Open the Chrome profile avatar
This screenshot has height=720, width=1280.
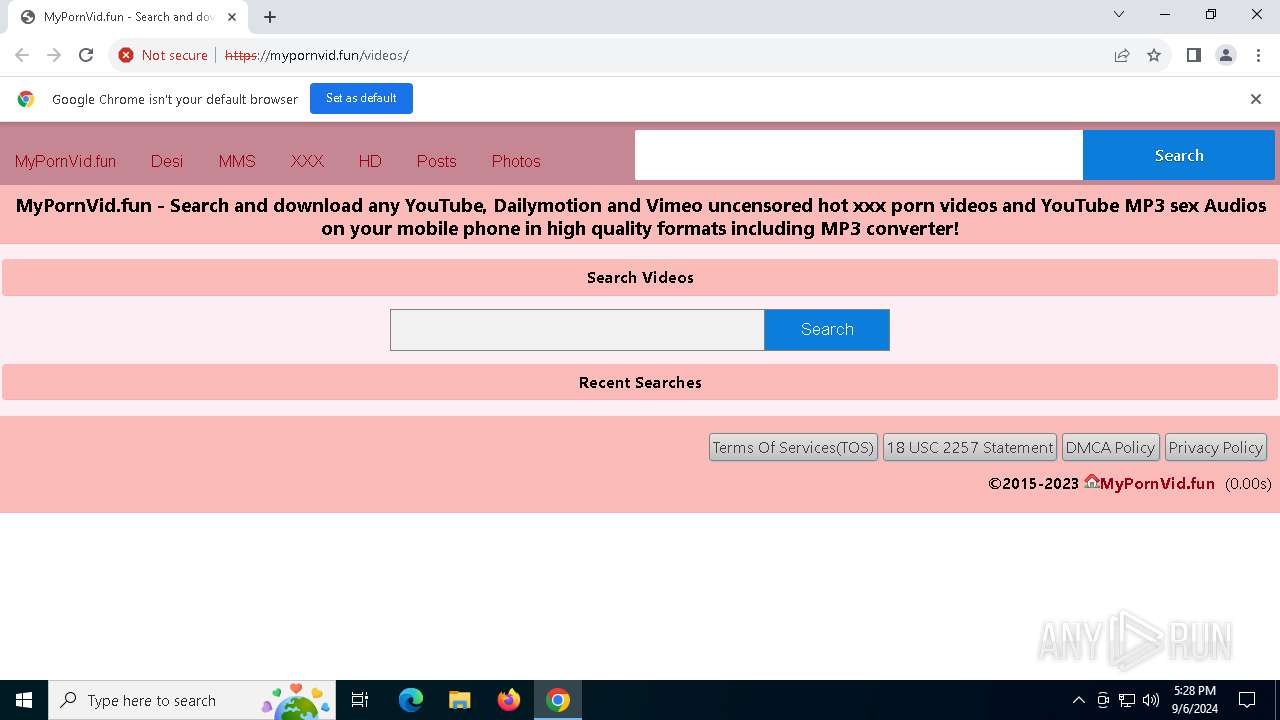[x=1226, y=55]
